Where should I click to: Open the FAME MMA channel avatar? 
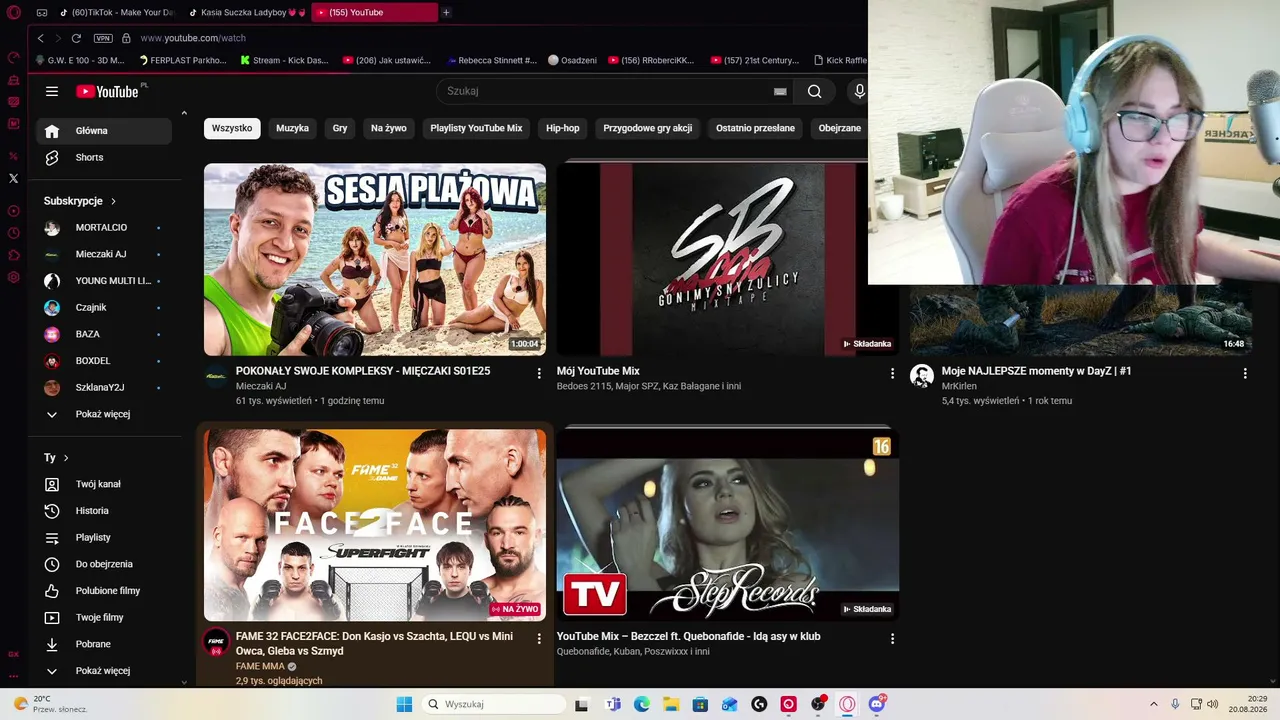click(x=216, y=642)
